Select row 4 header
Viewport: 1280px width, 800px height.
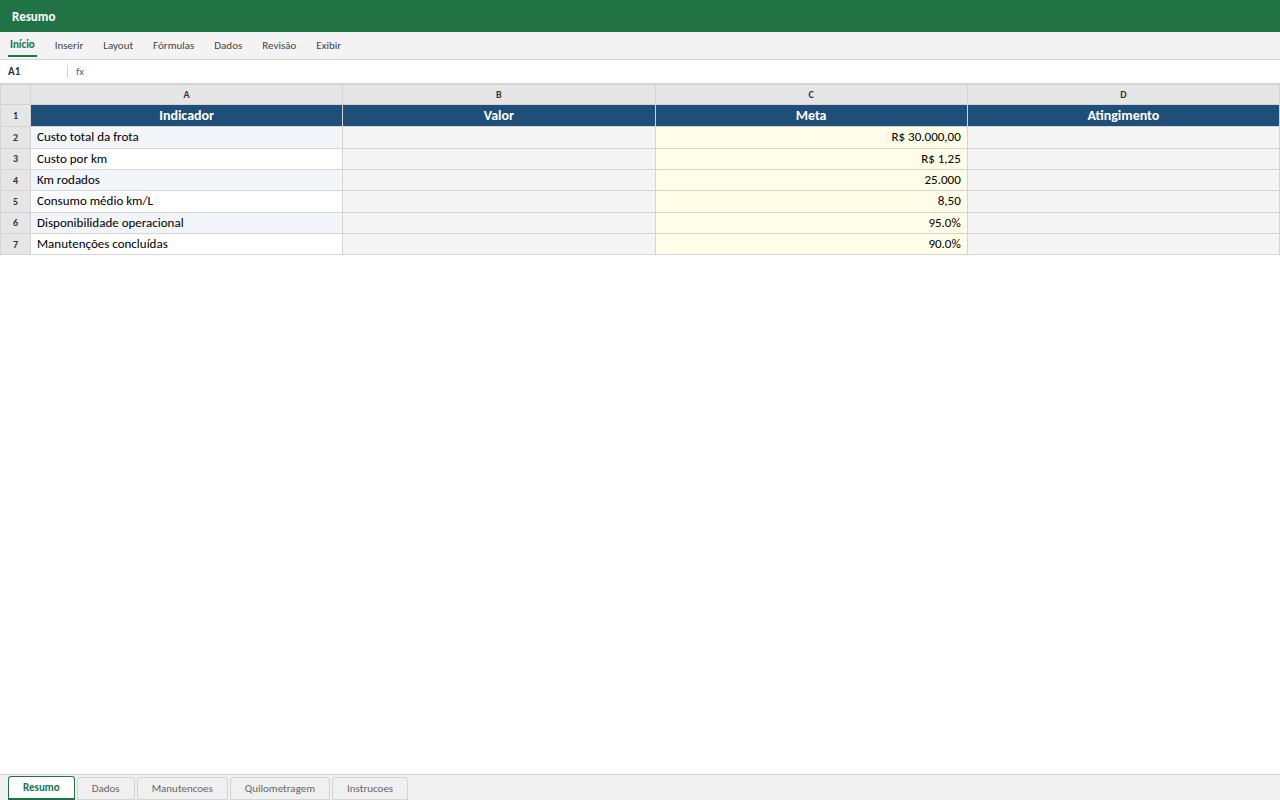pos(15,180)
